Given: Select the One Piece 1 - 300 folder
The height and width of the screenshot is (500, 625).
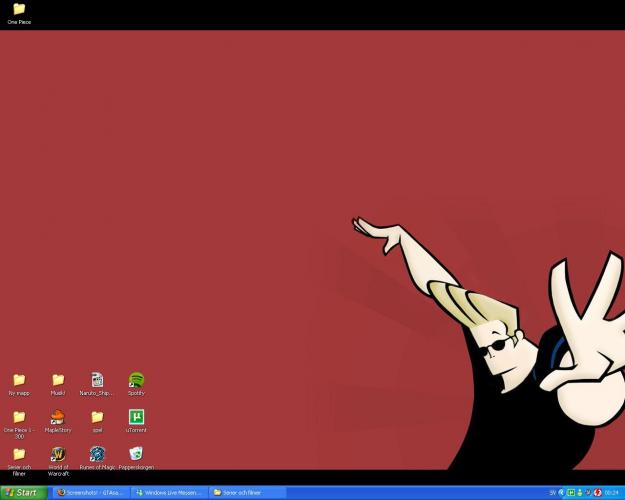Looking at the screenshot, I should point(19,417).
